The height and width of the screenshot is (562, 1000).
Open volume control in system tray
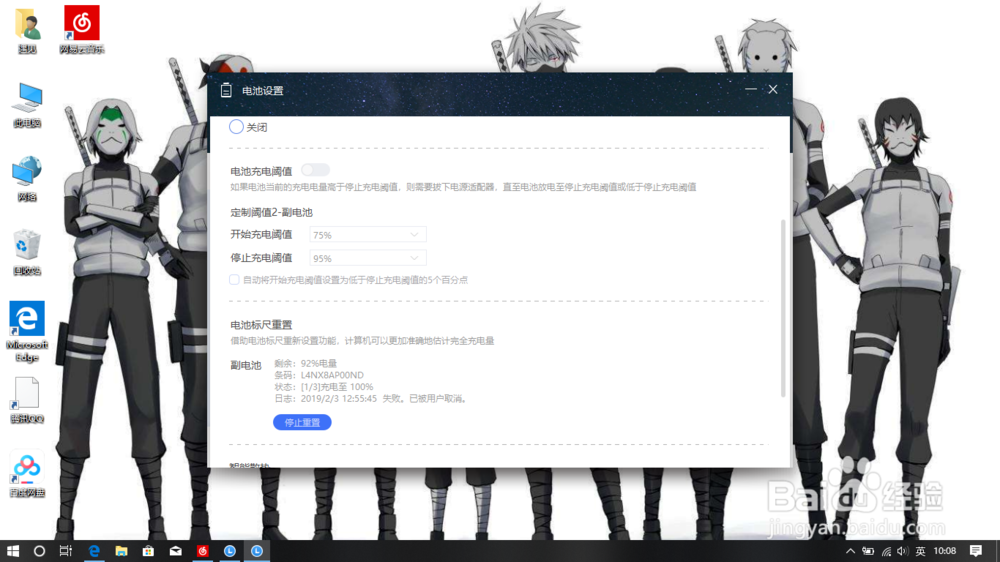pyautogui.click(x=902, y=551)
